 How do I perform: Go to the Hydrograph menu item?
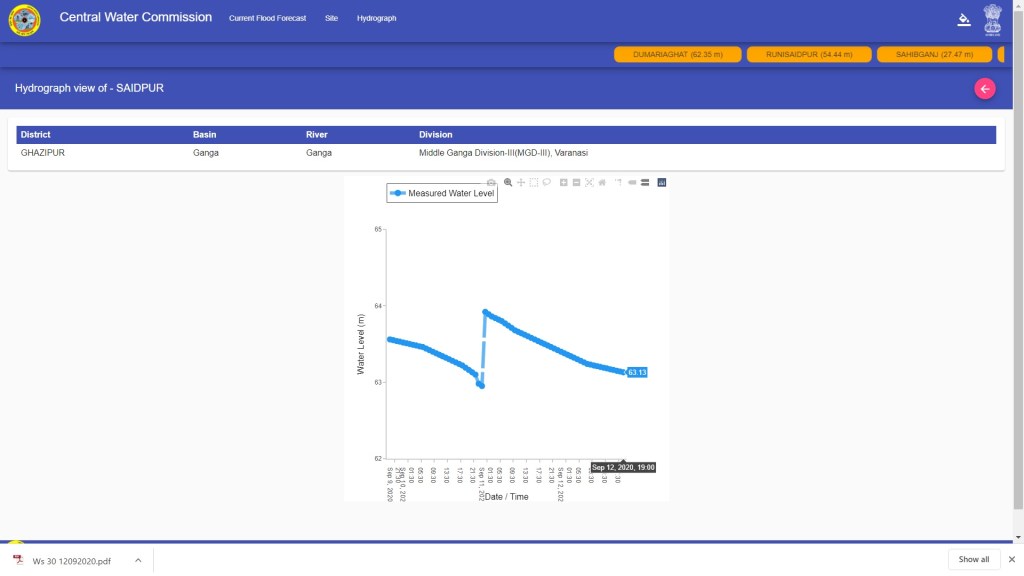[x=376, y=18]
